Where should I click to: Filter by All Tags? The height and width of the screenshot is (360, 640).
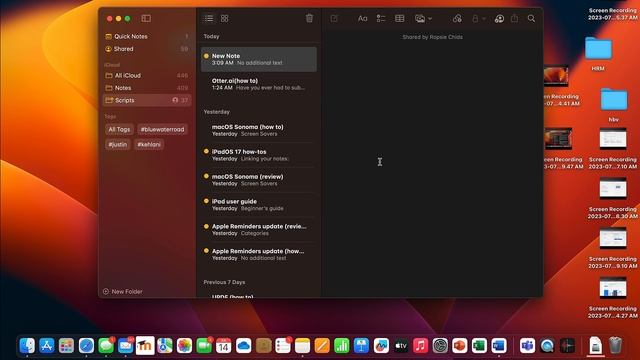[119, 129]
